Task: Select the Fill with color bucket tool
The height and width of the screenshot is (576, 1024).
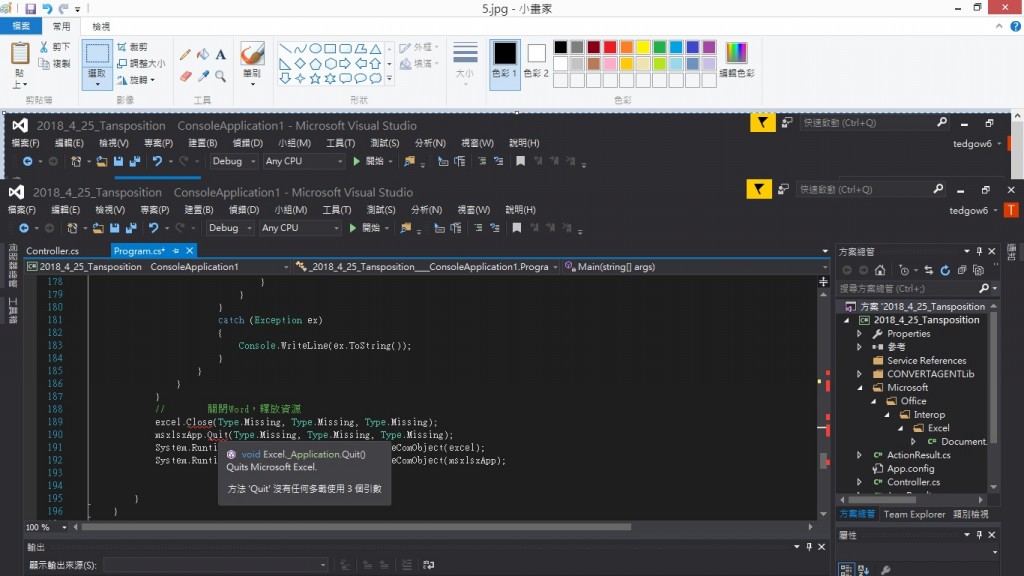Action: [203, 54]
